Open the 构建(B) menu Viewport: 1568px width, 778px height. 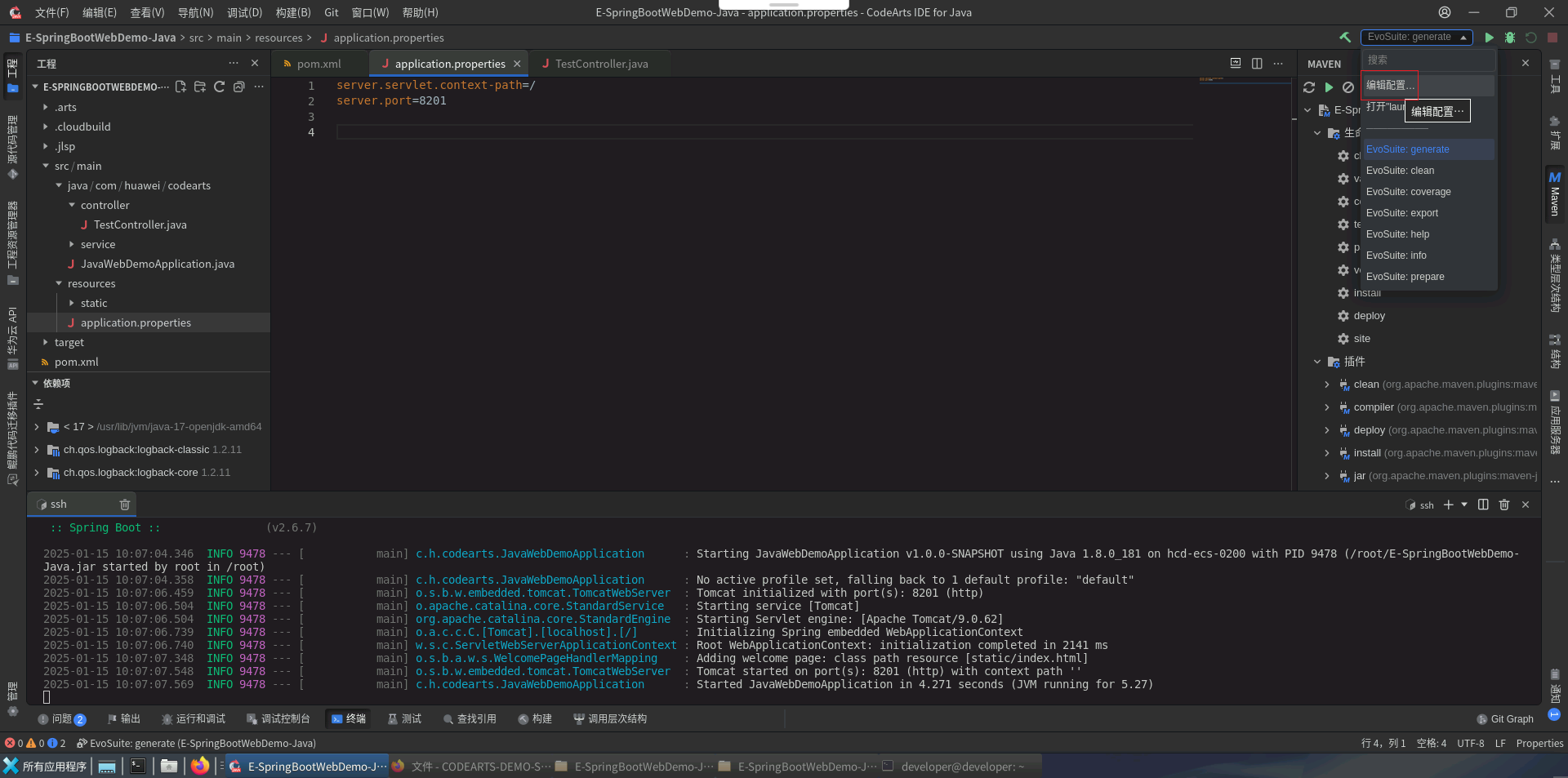(293, 12)
